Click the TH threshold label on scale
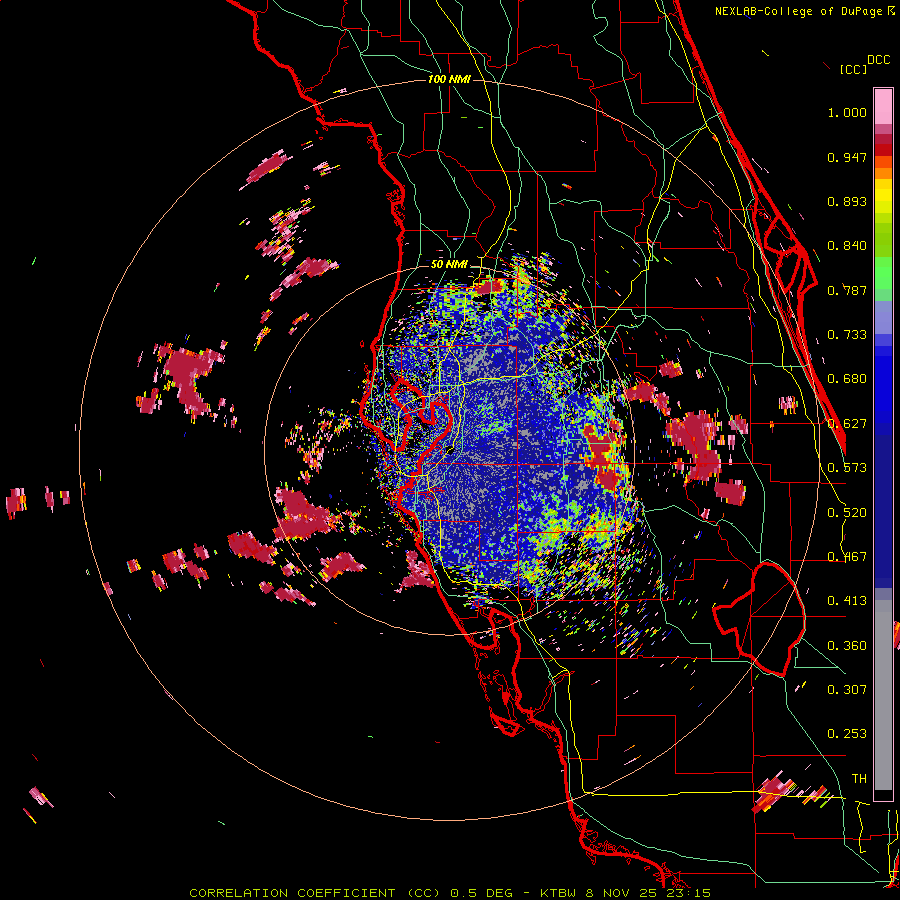Viewport: 900px width, 900px height. [859, 778]
